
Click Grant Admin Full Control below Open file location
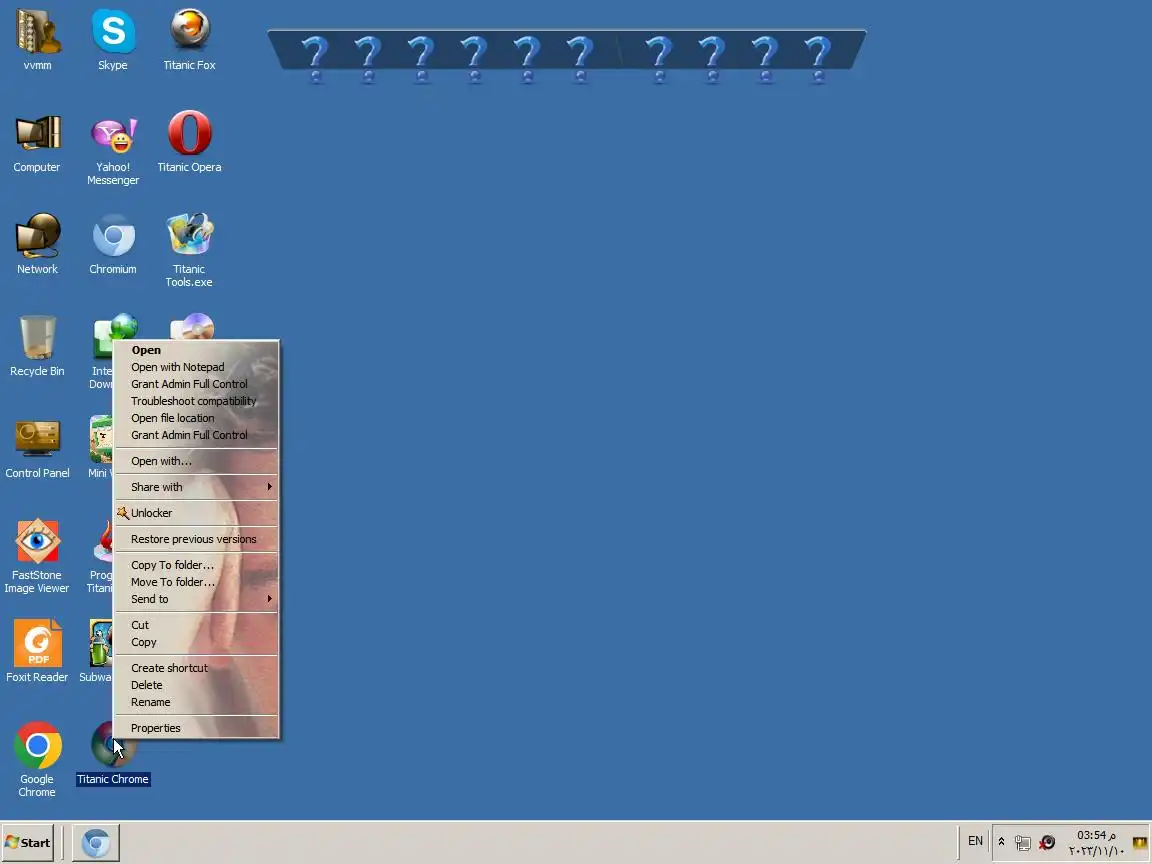click(197, 435)
